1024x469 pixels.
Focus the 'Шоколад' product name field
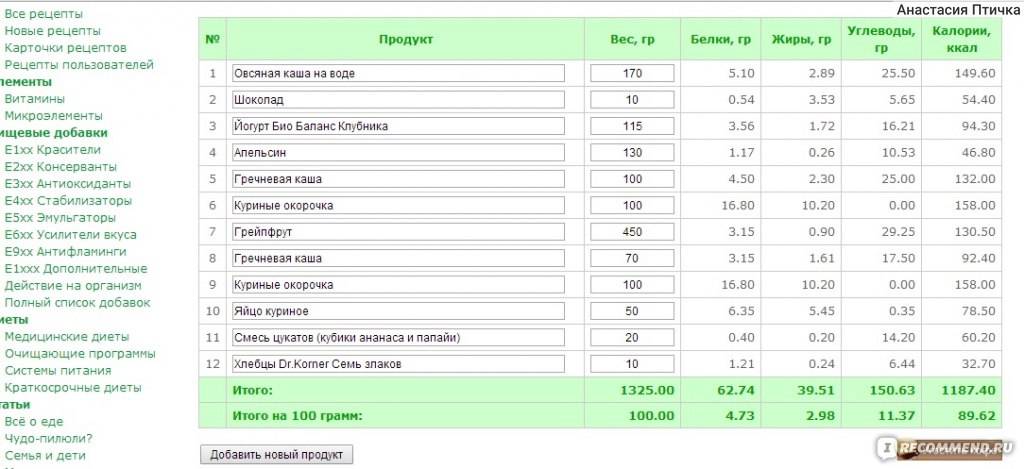pyautogui.click(x=397, y=100)
